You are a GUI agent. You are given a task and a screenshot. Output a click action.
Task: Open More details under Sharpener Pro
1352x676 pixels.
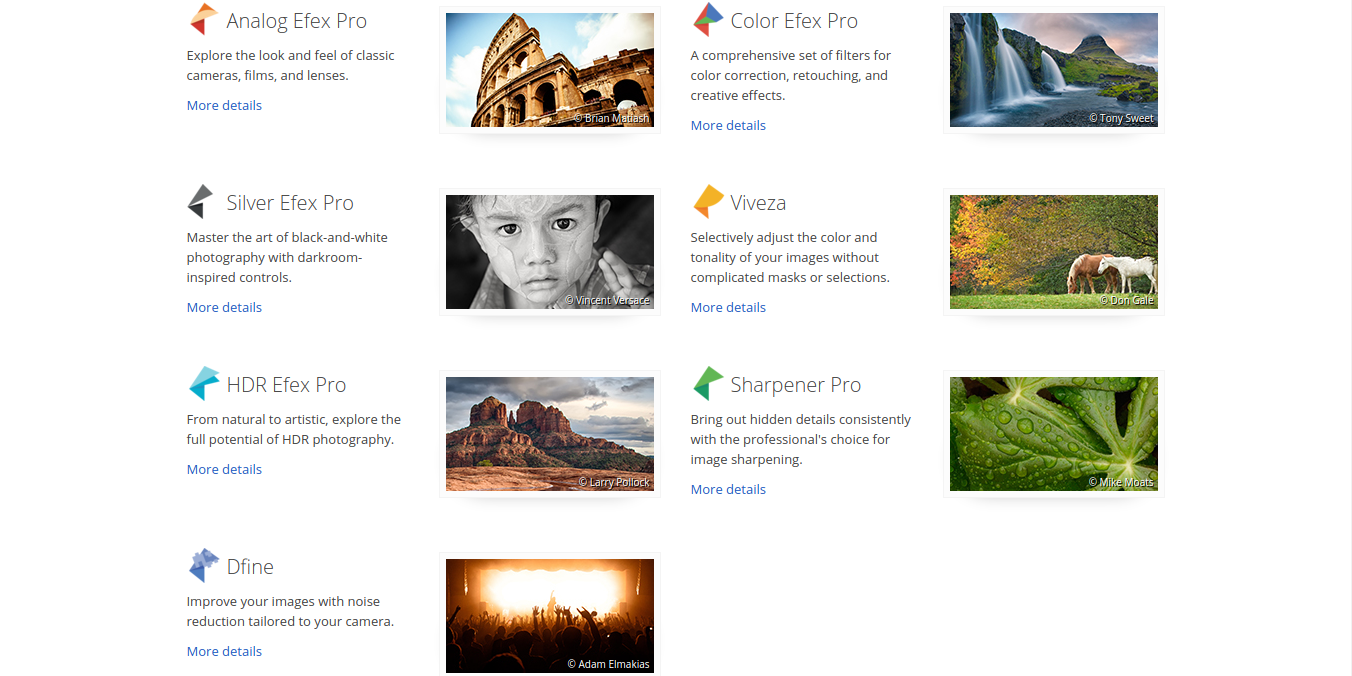[x=728, y=489]
